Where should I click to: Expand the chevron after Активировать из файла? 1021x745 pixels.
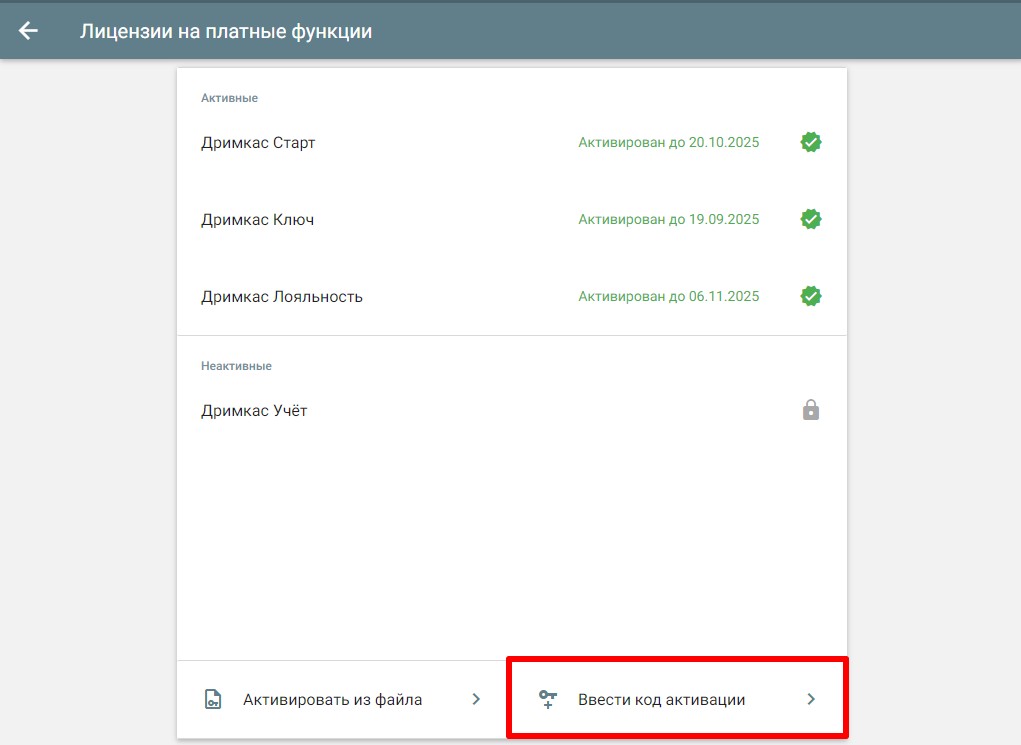point(476,700)
